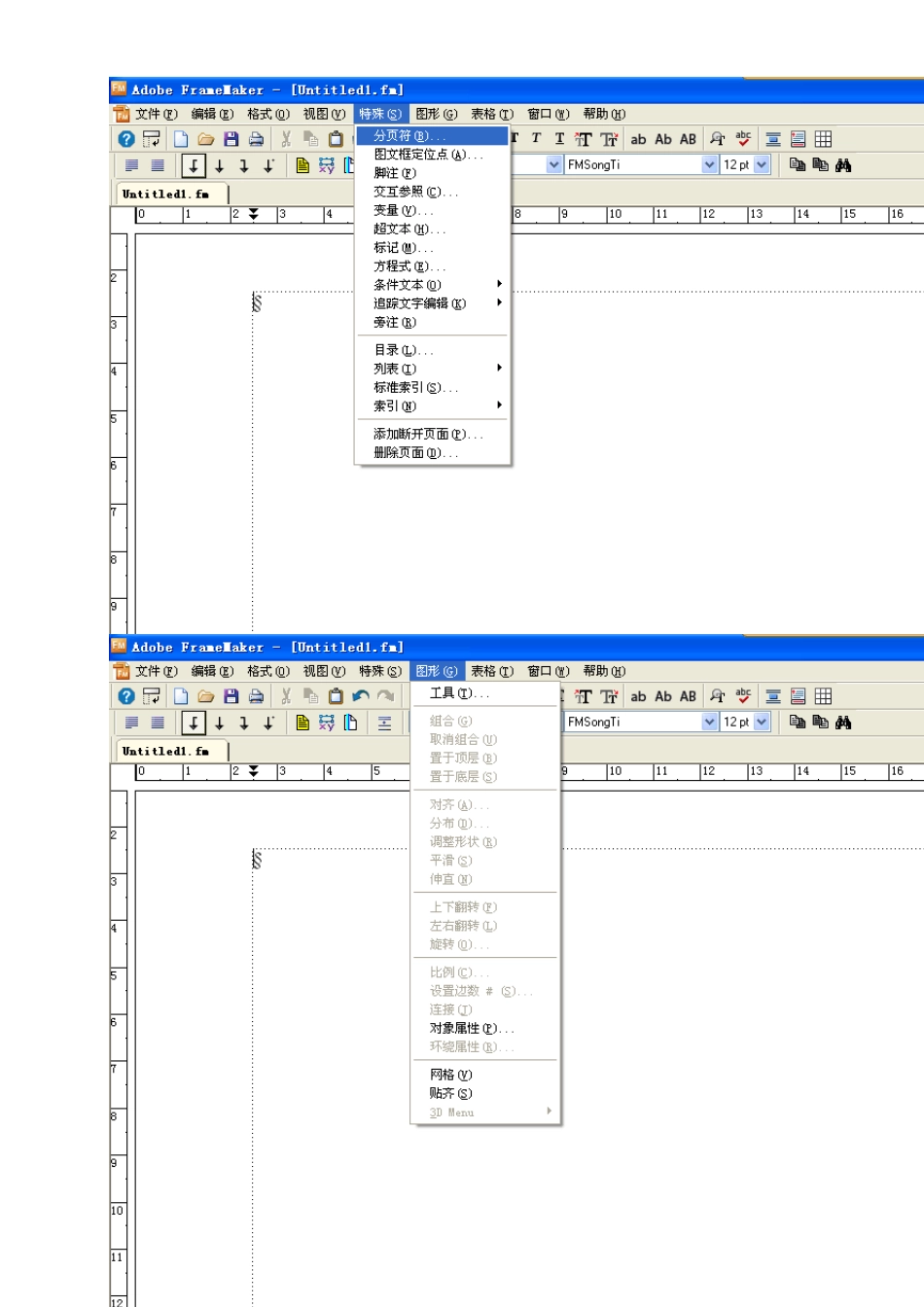Select 目录 (L)... menu entry
924x1307 pixels.
(433, 350)
